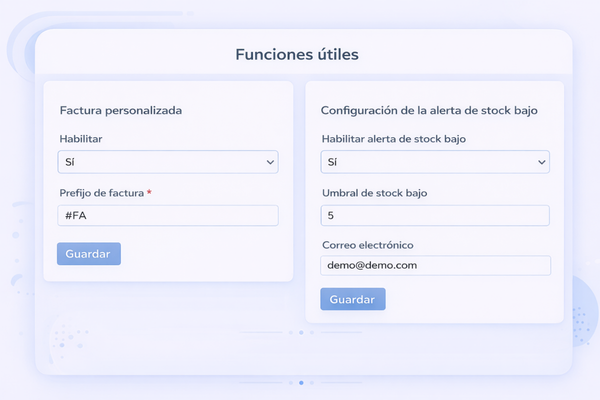Click the Umbral de stock bajo field

click(435, 216)
